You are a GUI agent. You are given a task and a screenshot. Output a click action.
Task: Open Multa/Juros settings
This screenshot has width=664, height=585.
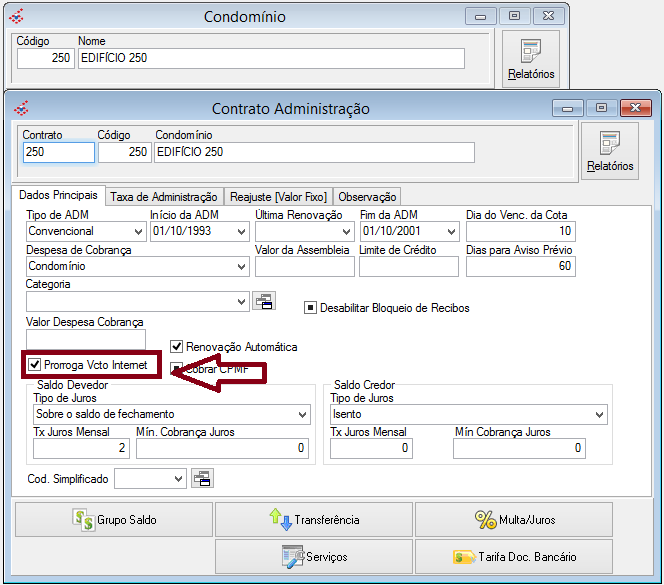513,520
